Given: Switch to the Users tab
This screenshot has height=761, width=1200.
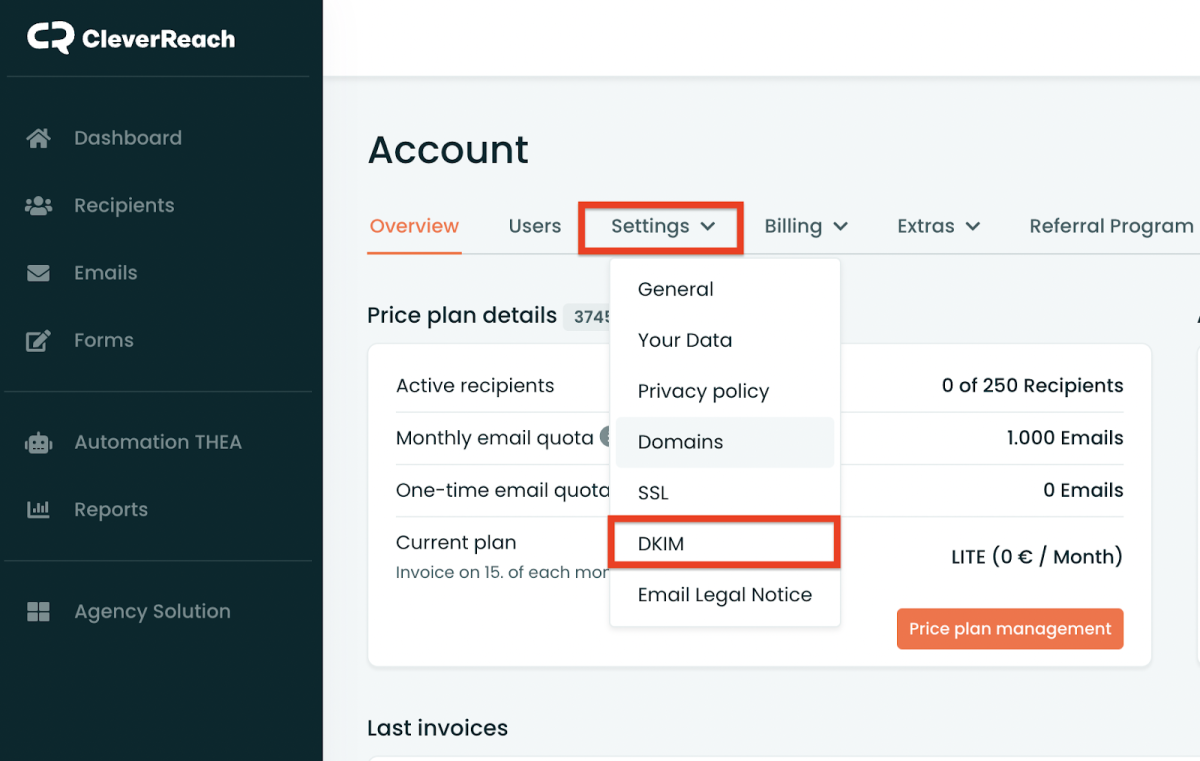Looking at the screenshot, I should pos(535,226).
